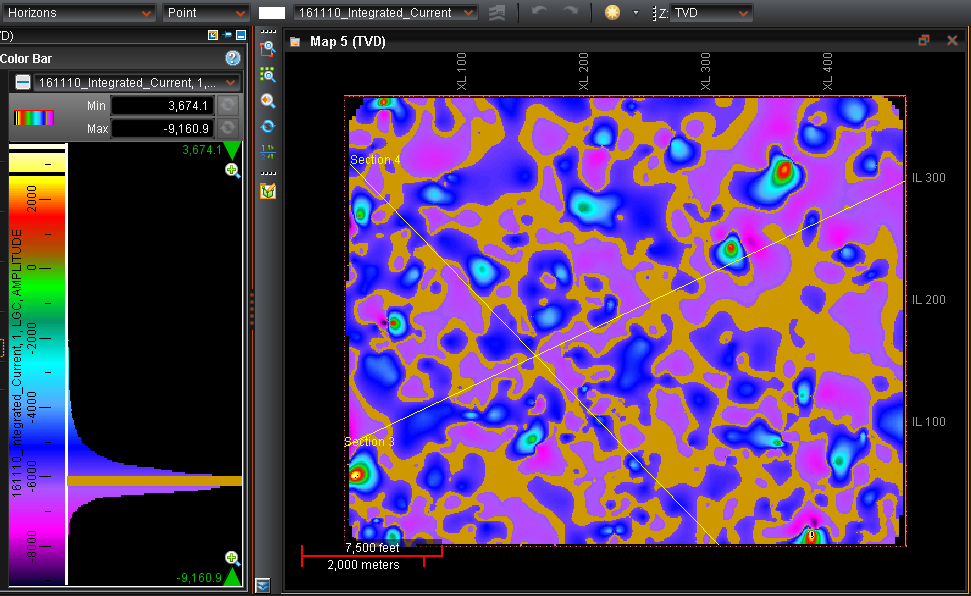Click the IL 200 axis label
971x596 pixels.
pos(928,300)
